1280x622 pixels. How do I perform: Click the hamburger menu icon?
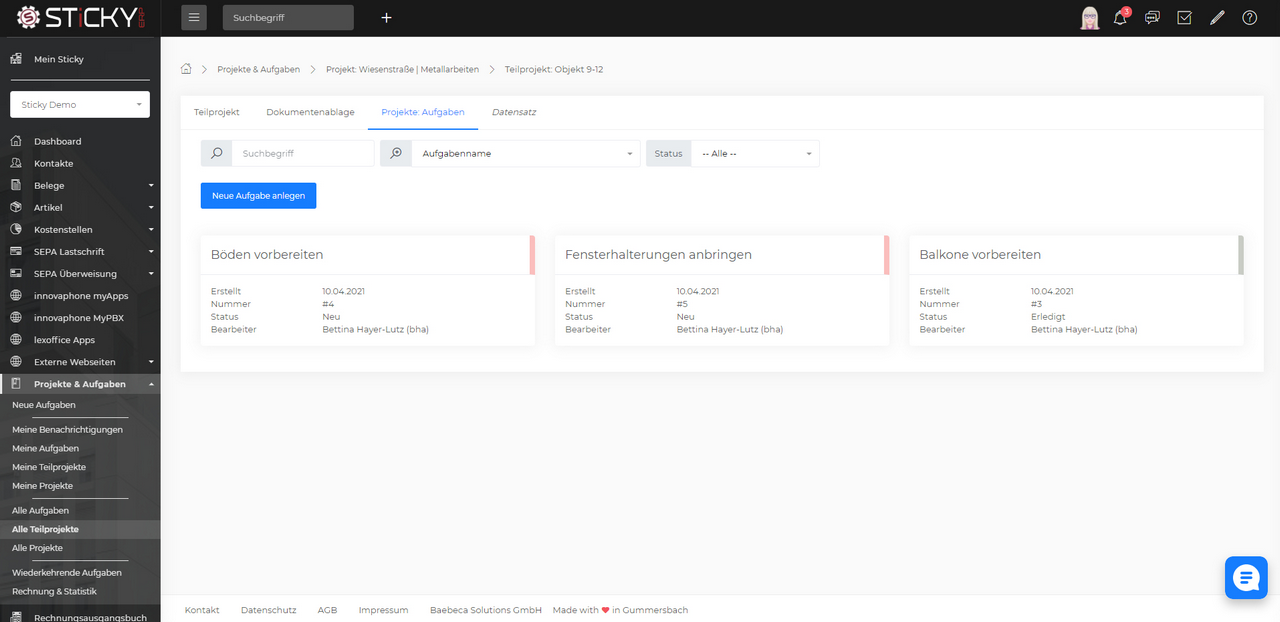coord(194,17)
